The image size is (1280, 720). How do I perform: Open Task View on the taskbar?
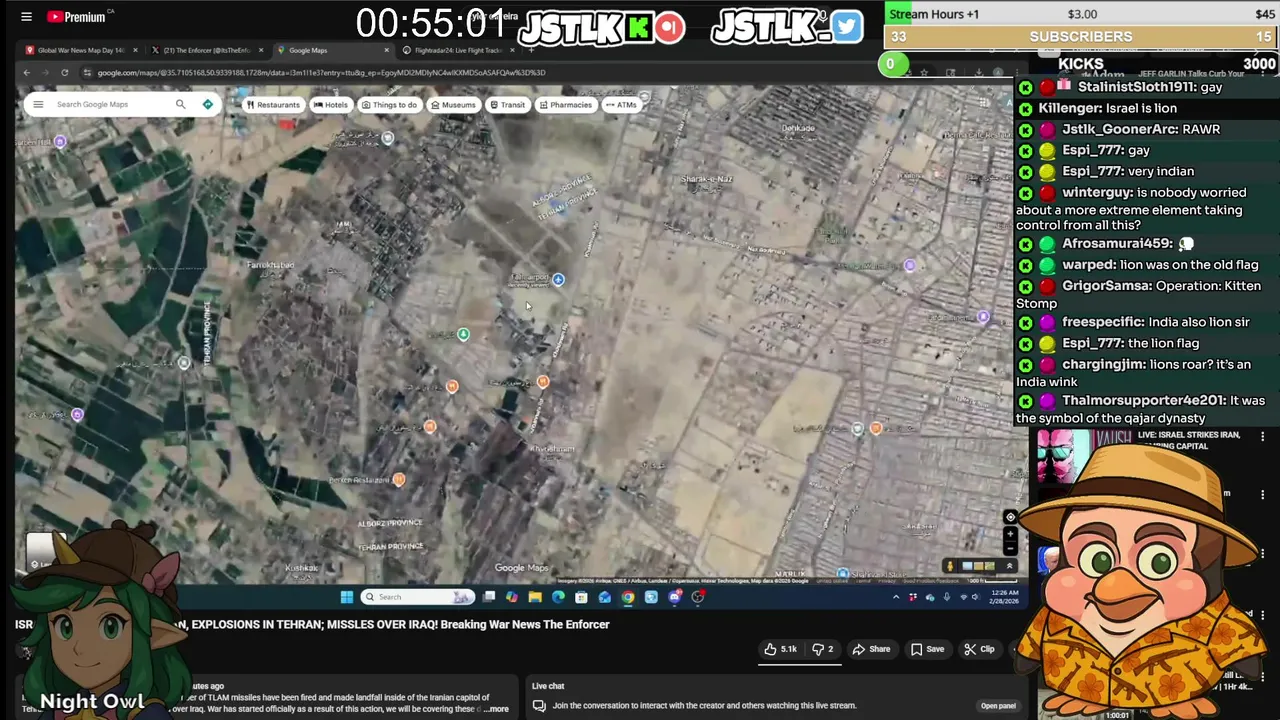489,597
